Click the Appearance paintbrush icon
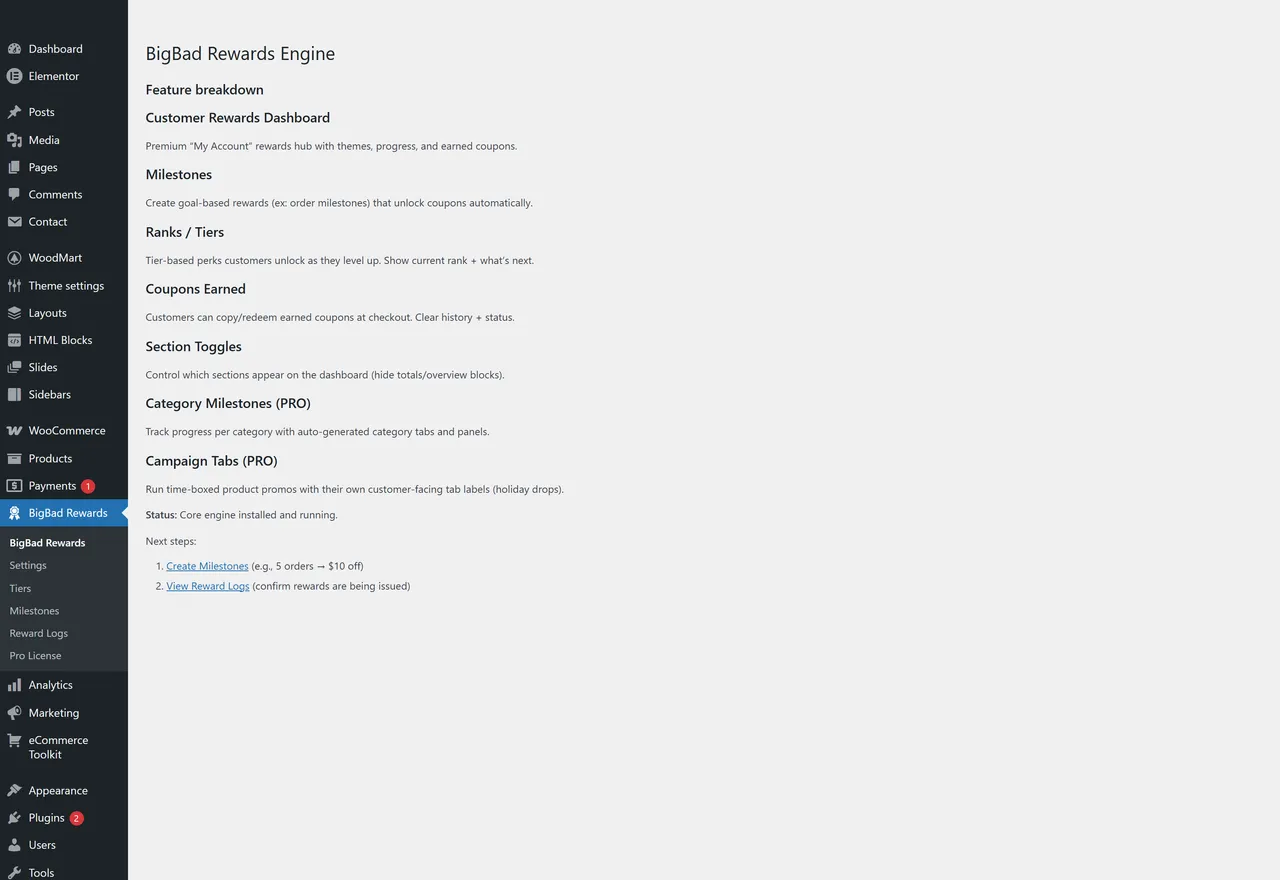The height and width of the screenshot is (880, 1280). (14, 790)
